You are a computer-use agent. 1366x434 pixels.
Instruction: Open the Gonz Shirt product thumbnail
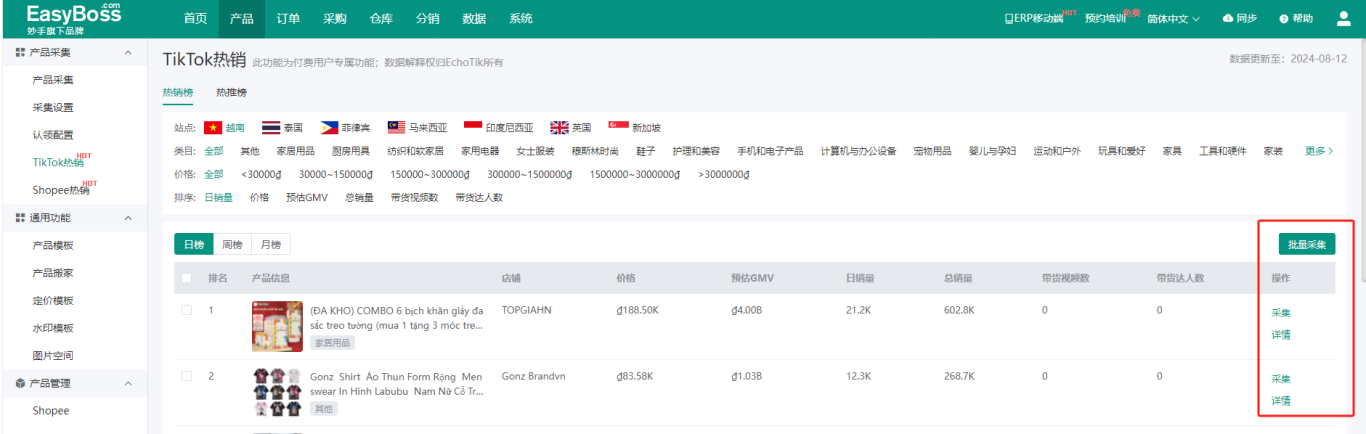click(277, 392)
